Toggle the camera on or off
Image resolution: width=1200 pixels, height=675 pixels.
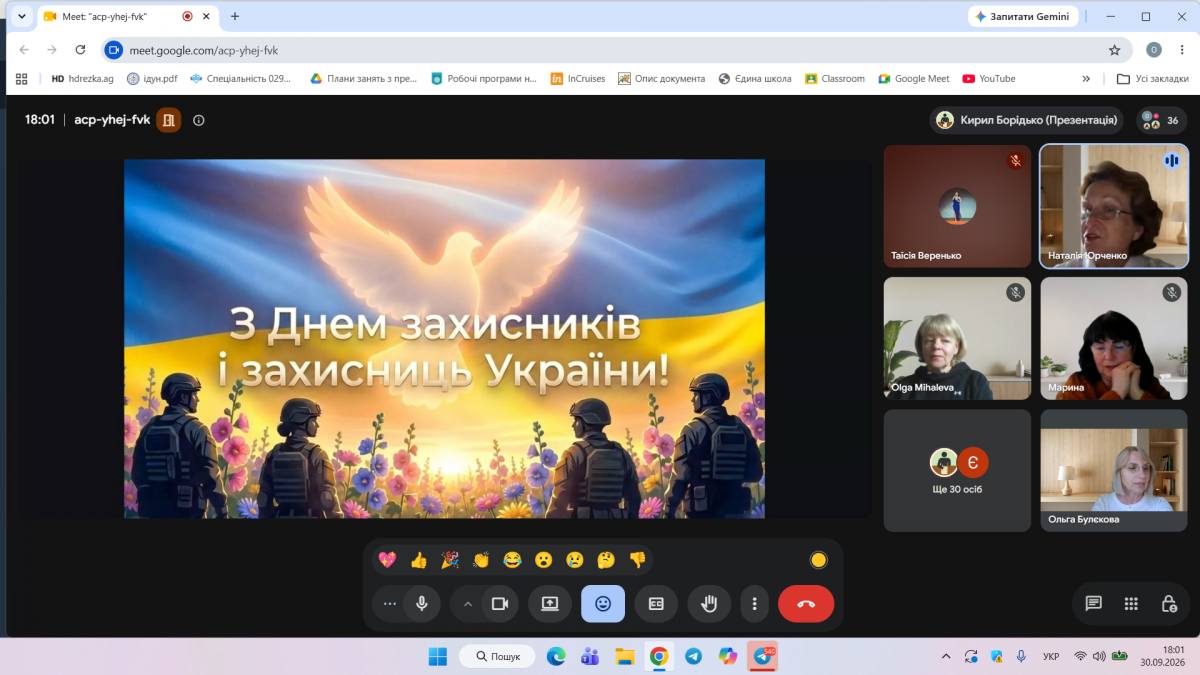tap(500, 604)
